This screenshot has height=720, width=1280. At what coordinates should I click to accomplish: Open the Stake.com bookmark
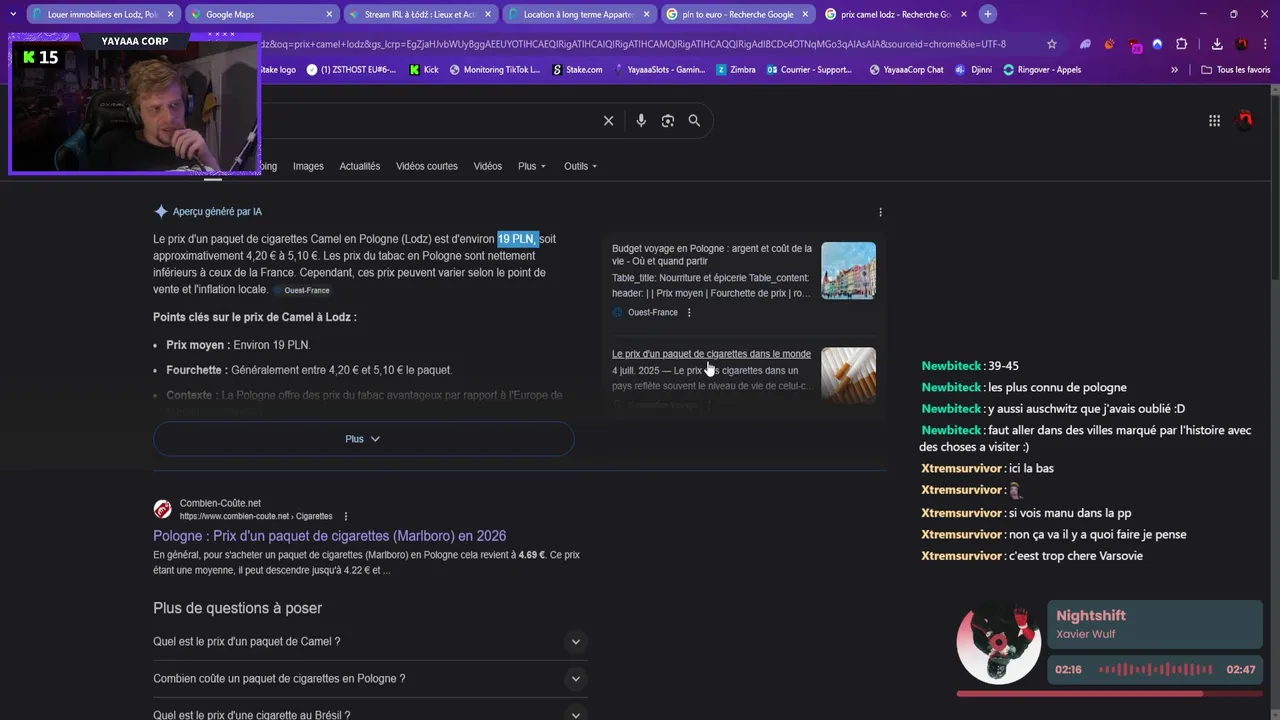tap(577, 70)
